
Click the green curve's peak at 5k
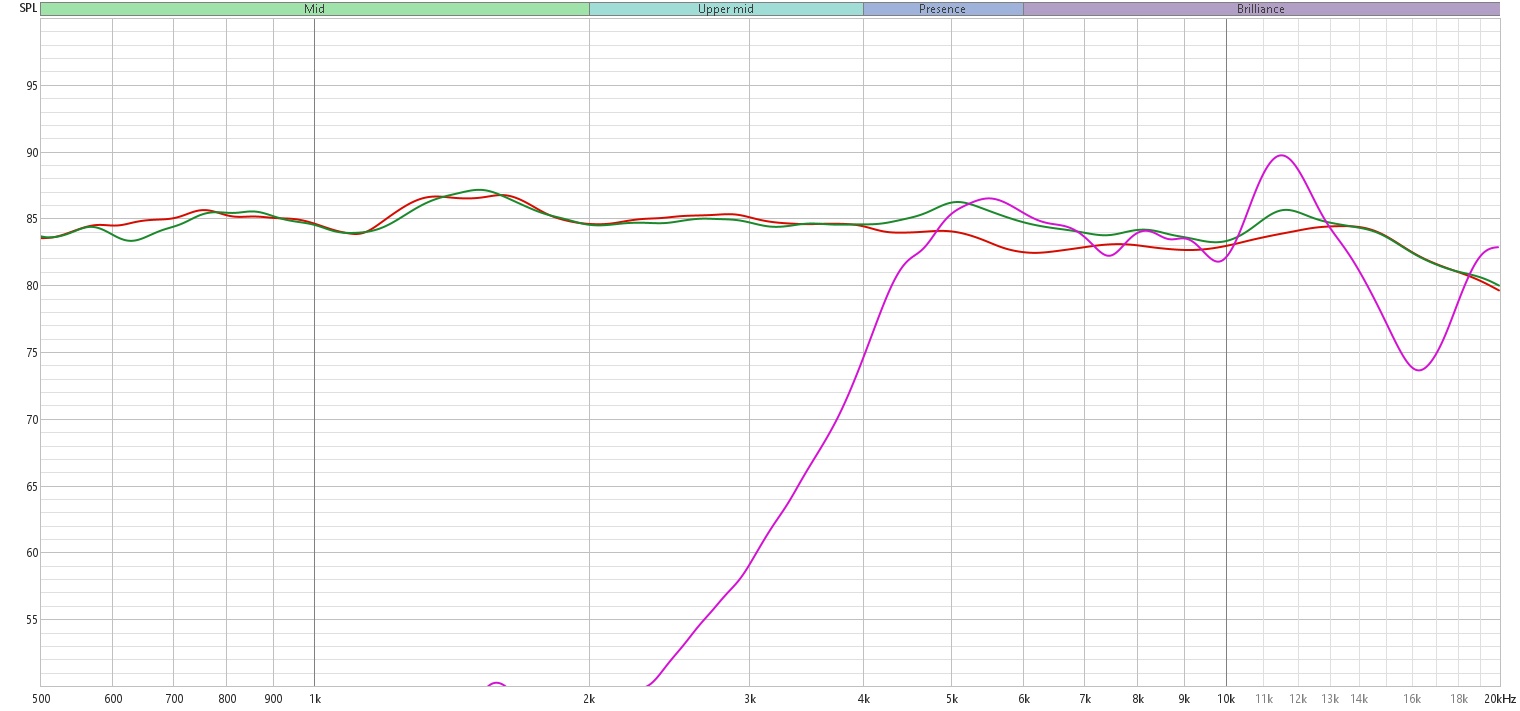956,202
